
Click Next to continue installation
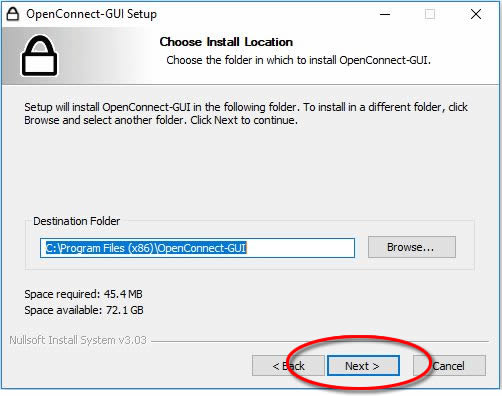pyautogui.click(x=363, y=366)
